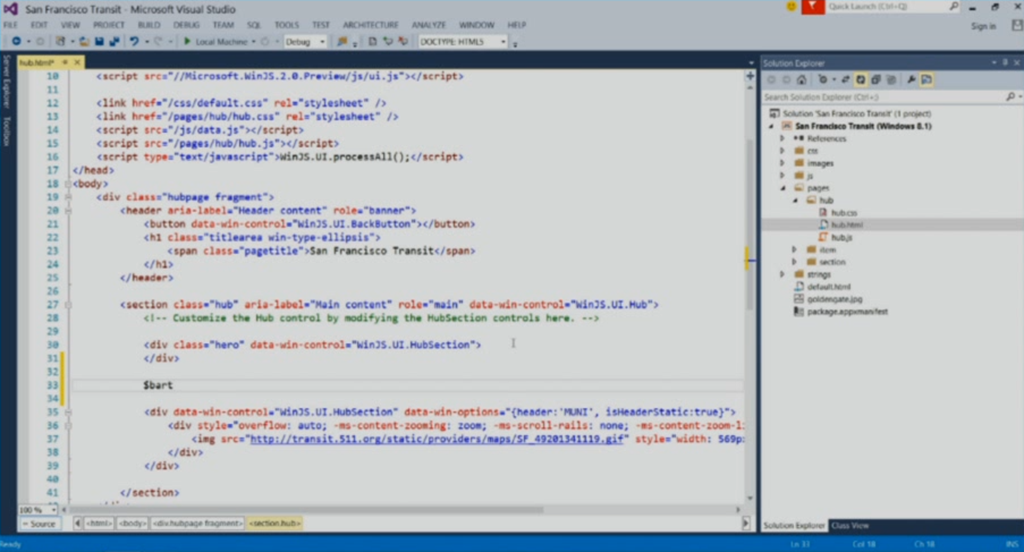Collapse the header element at line 20

click(68, 210)
